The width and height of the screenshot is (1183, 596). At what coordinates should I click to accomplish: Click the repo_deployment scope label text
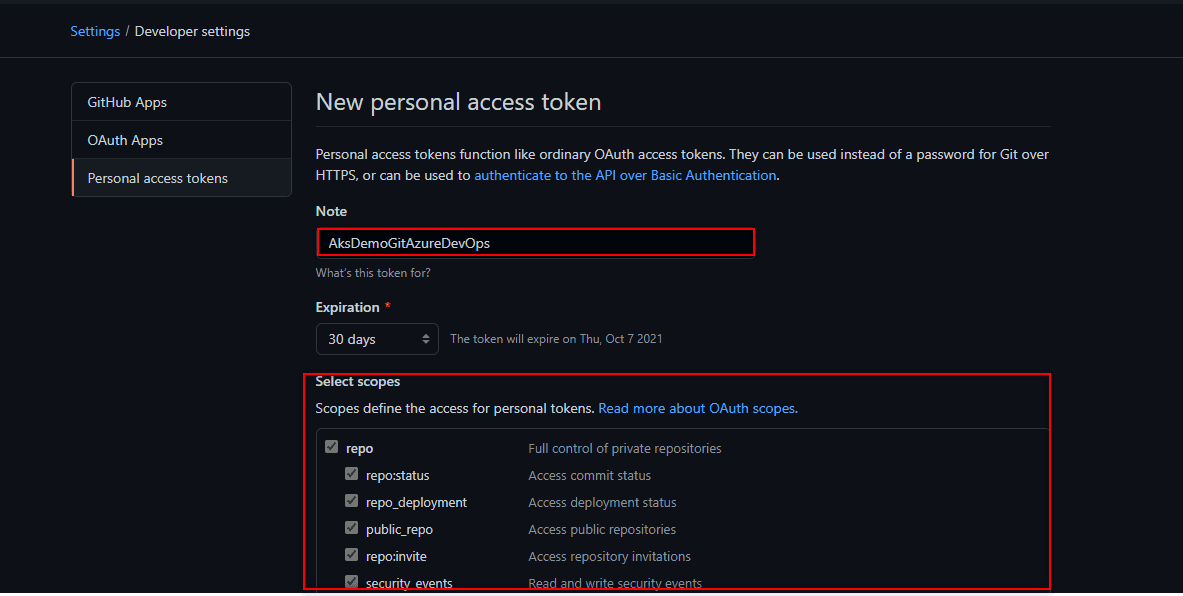click(416, 502)
